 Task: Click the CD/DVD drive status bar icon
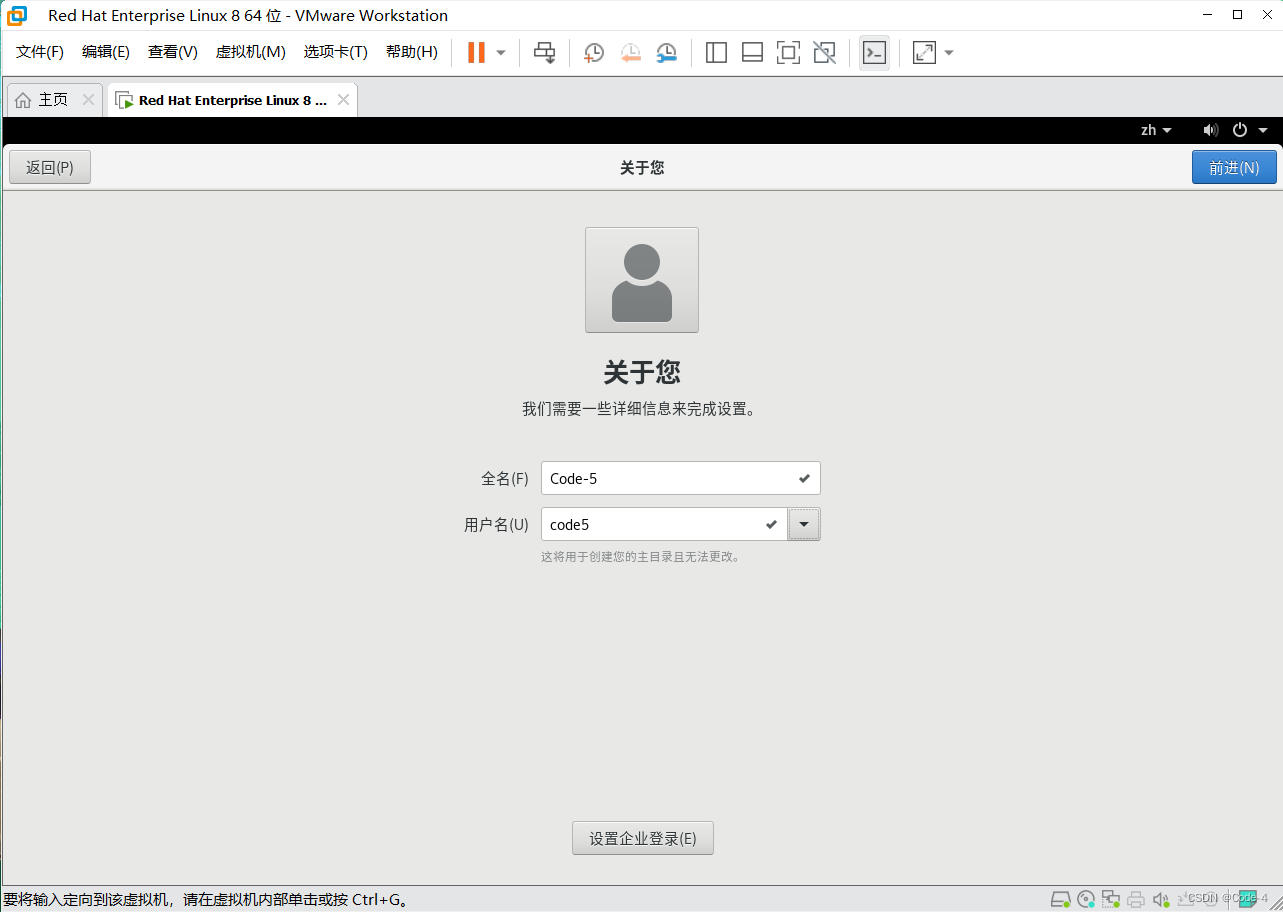coord(1086,899)
